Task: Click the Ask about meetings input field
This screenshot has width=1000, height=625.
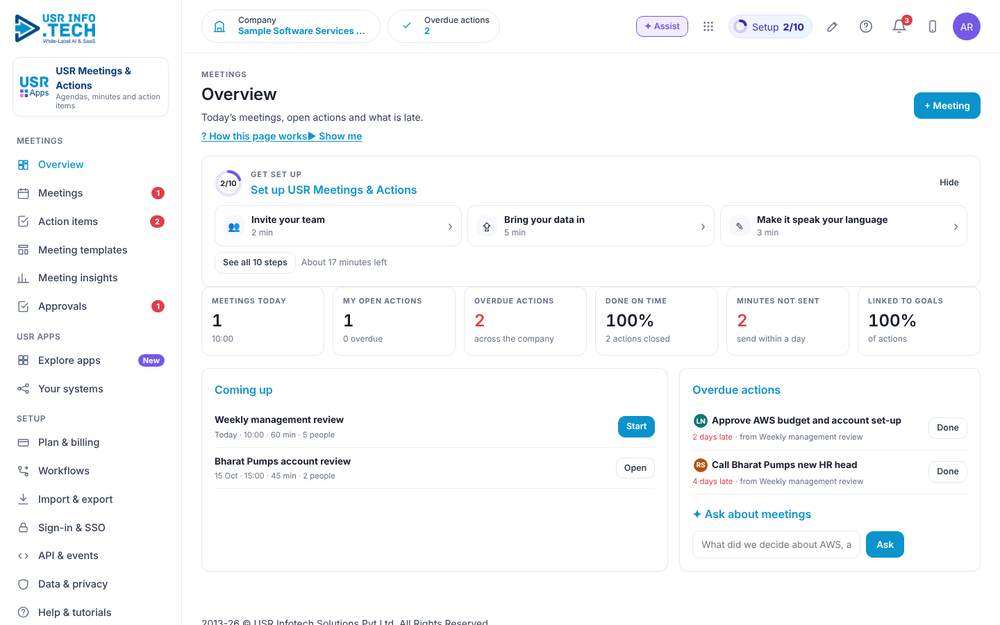Action: pyautogui.click(x=776, y=545)
